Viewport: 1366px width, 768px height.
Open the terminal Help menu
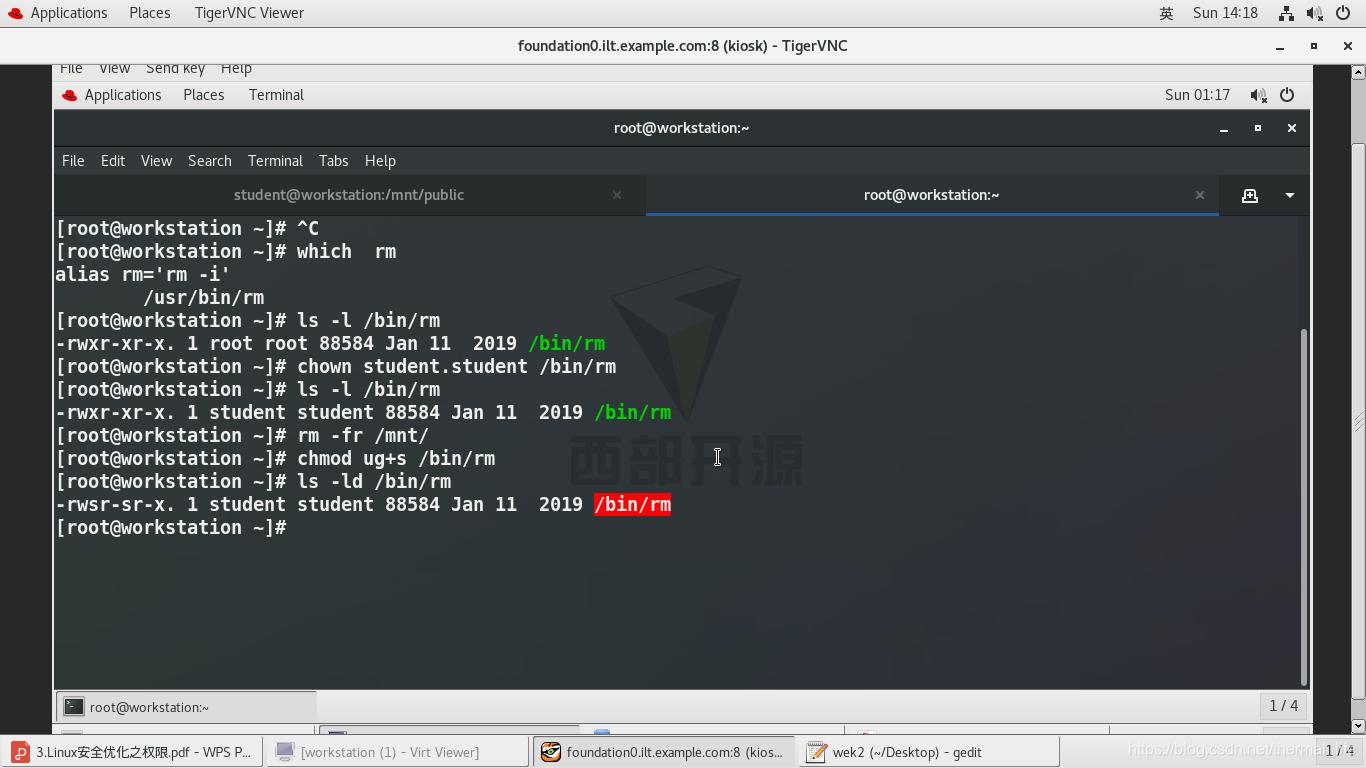[380, 161]
